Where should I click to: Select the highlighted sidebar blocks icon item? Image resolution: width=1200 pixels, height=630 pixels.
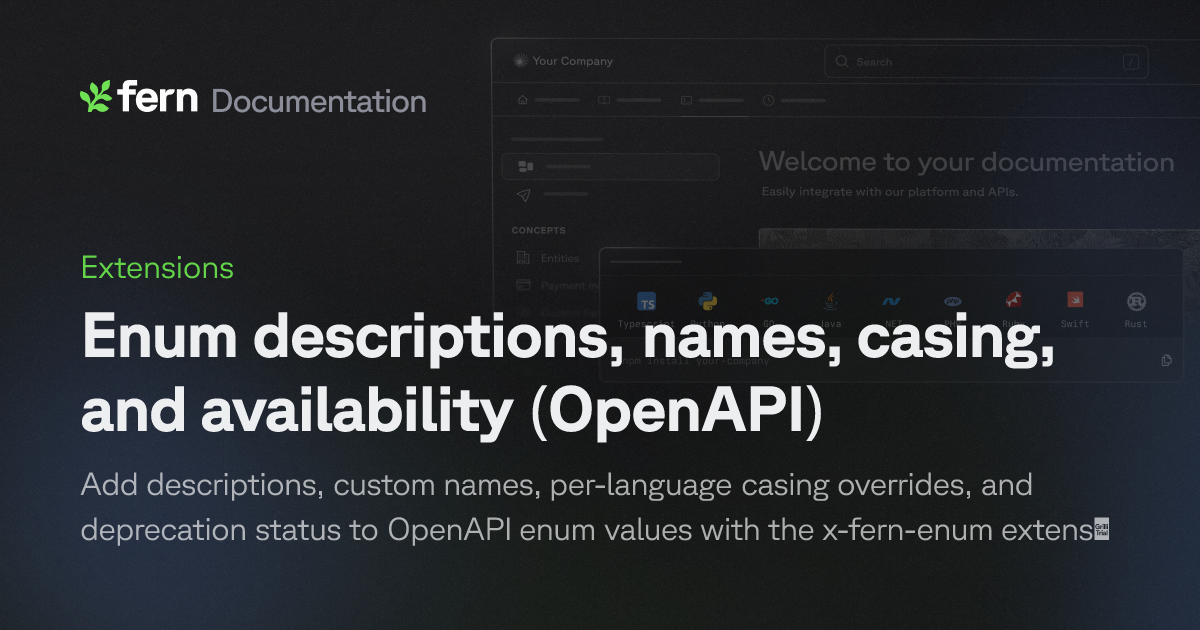tap(610, 166)
